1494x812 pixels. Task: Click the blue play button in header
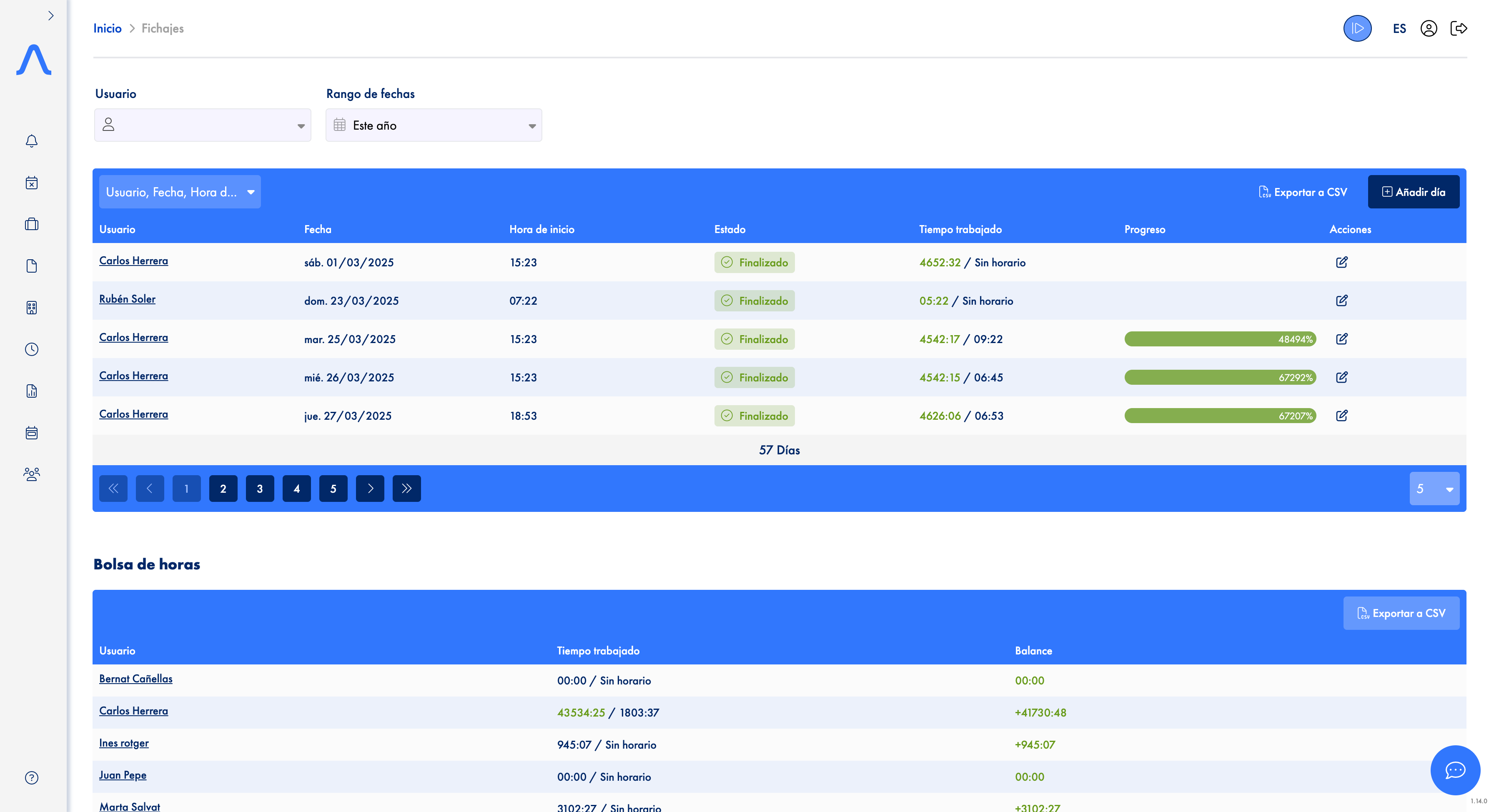(1357, 28)
